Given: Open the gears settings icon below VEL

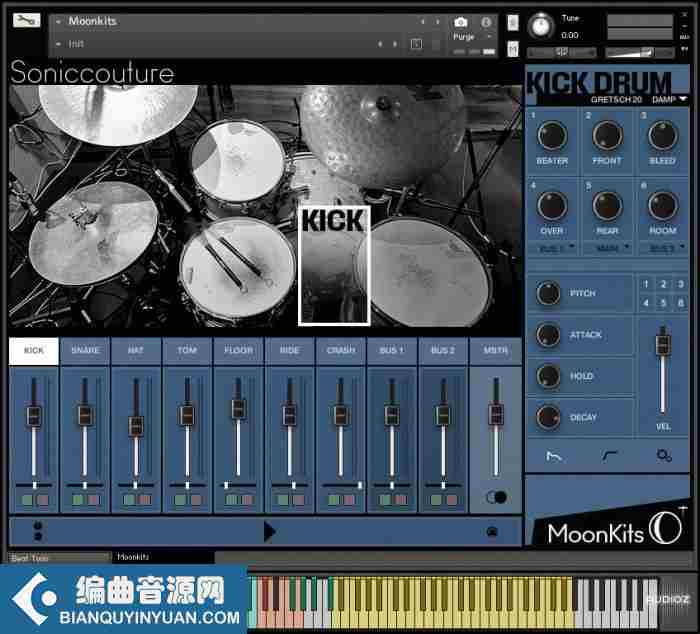Looking at the screenshot, I should click(x=664, y=455).
